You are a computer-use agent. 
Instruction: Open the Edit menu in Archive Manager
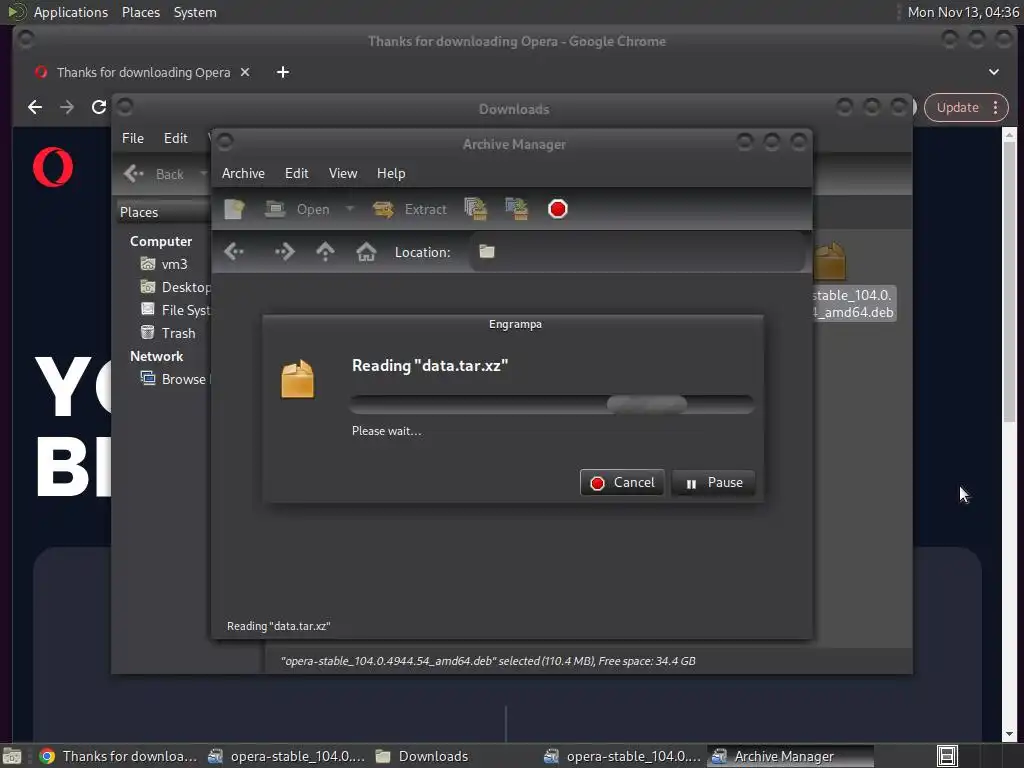coord(296,173)
